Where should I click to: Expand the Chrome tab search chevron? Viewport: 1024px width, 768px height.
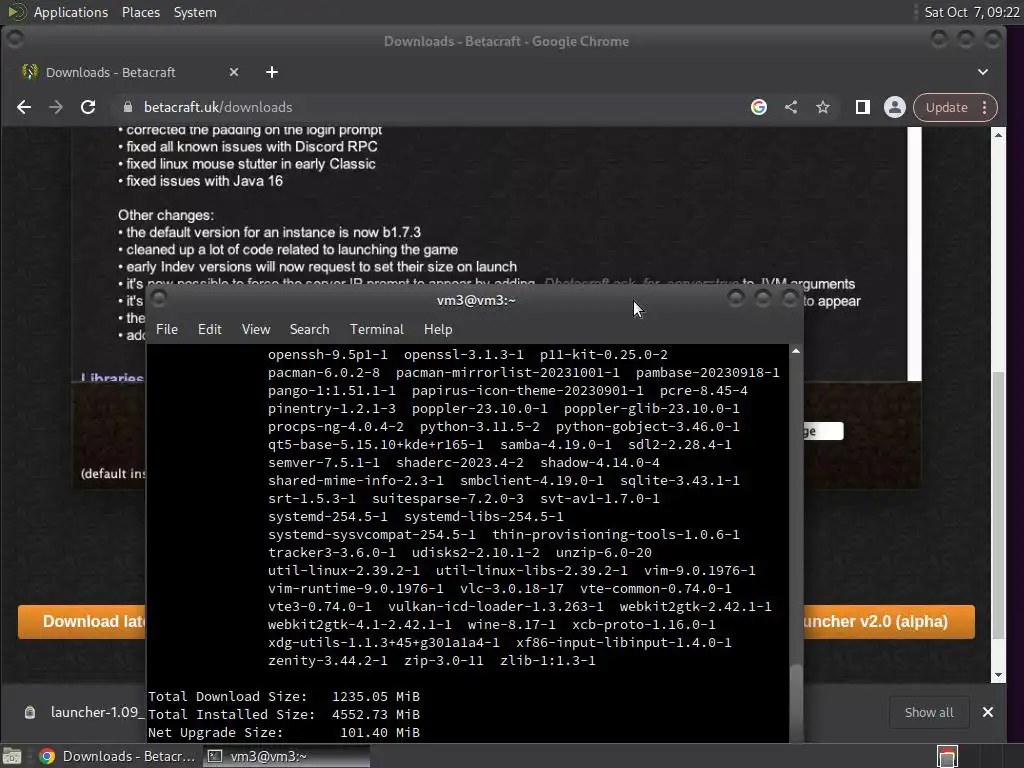(983, 72)
